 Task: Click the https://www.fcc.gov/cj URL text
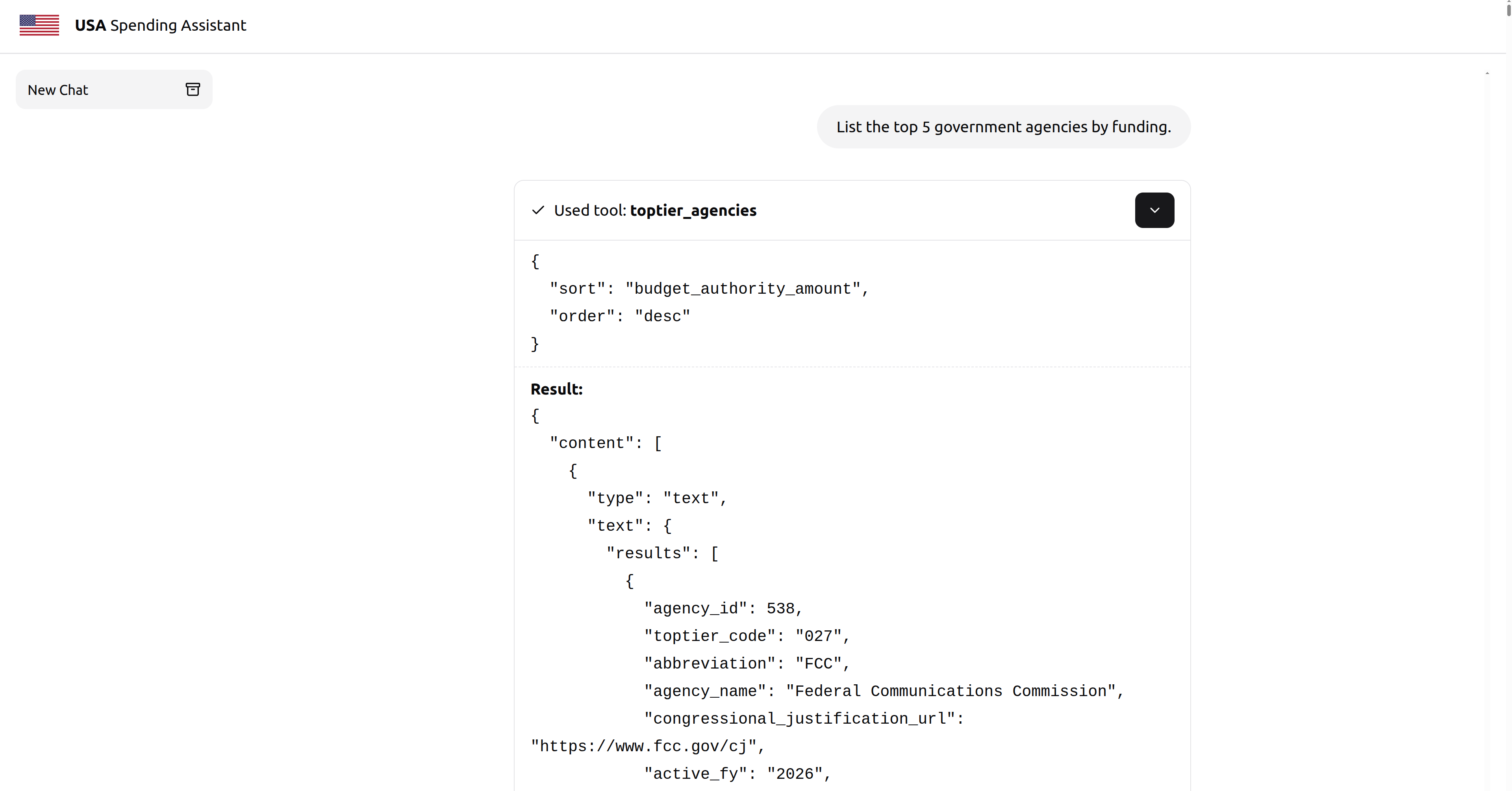644,747
